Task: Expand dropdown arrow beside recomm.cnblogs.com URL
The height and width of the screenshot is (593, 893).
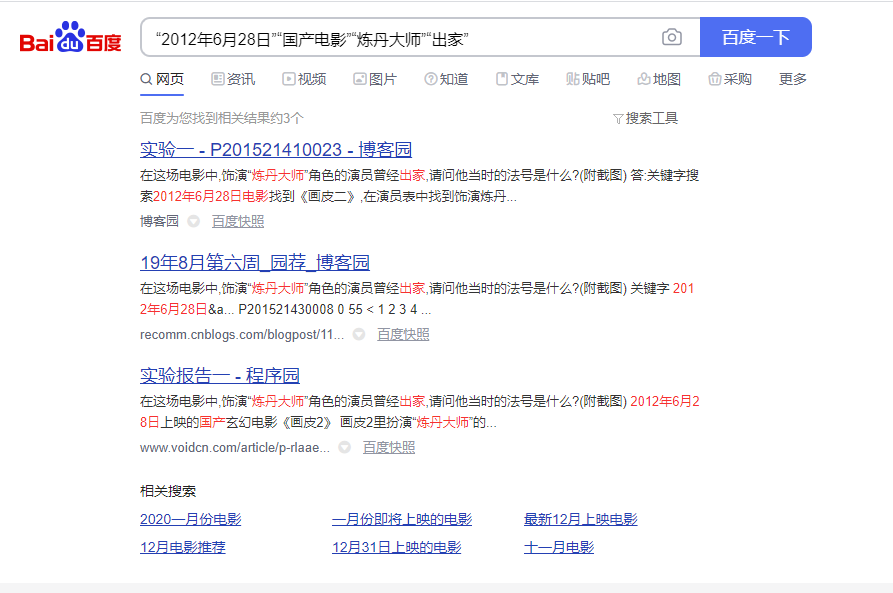Action: pyautogui.click(x=359, y=334)
